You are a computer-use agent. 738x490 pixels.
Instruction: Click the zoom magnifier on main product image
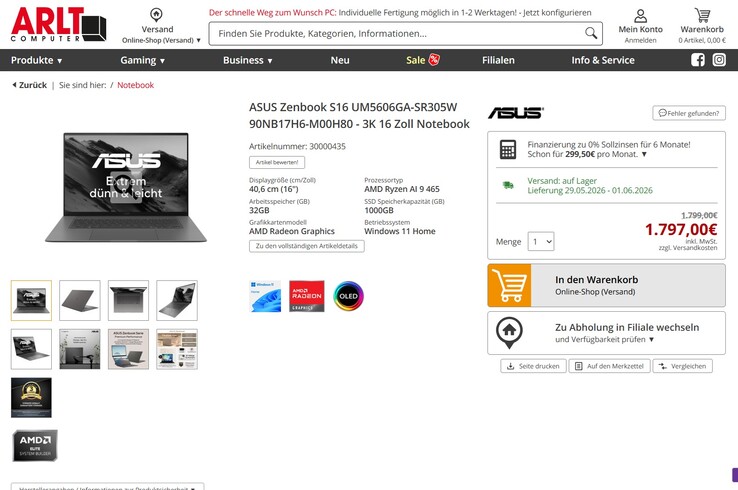tap(126, 188)
